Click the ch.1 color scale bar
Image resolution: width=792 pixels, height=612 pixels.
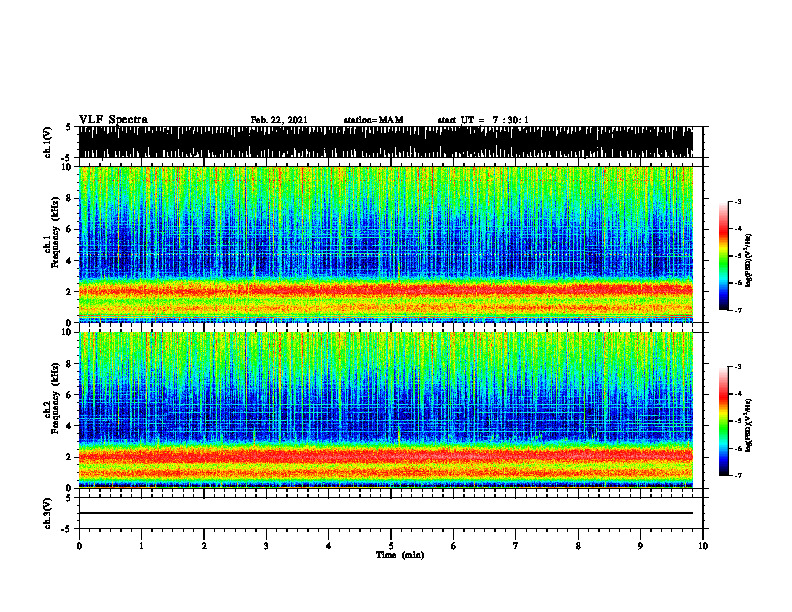click(724, 256)
